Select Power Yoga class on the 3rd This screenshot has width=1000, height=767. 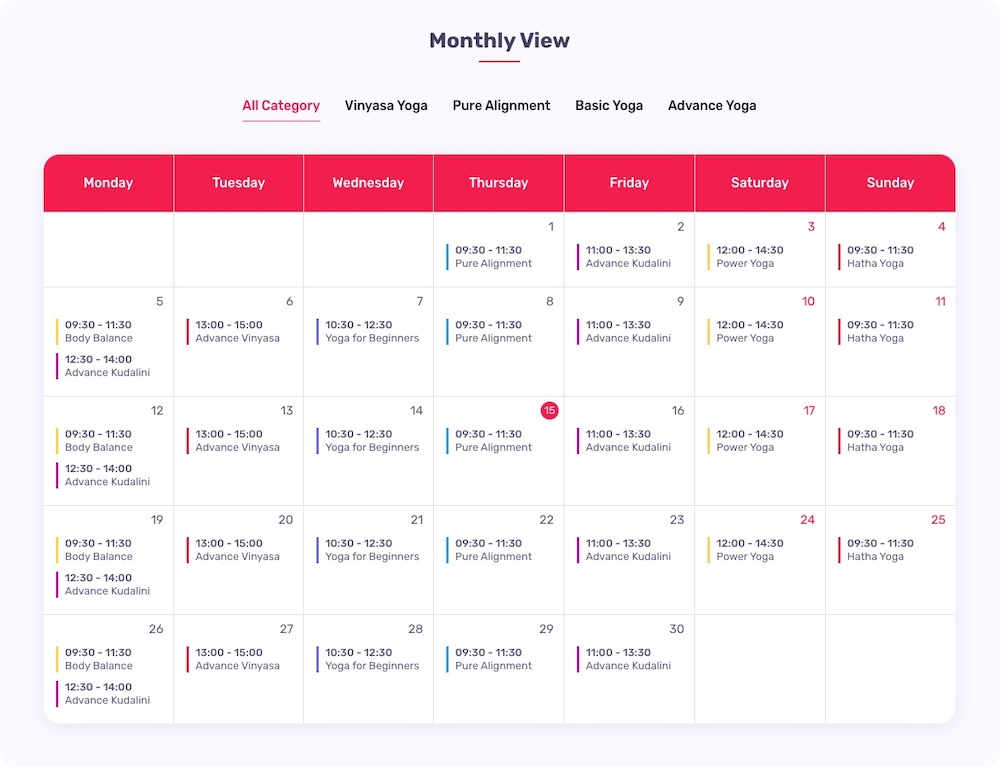coord(749,257)
